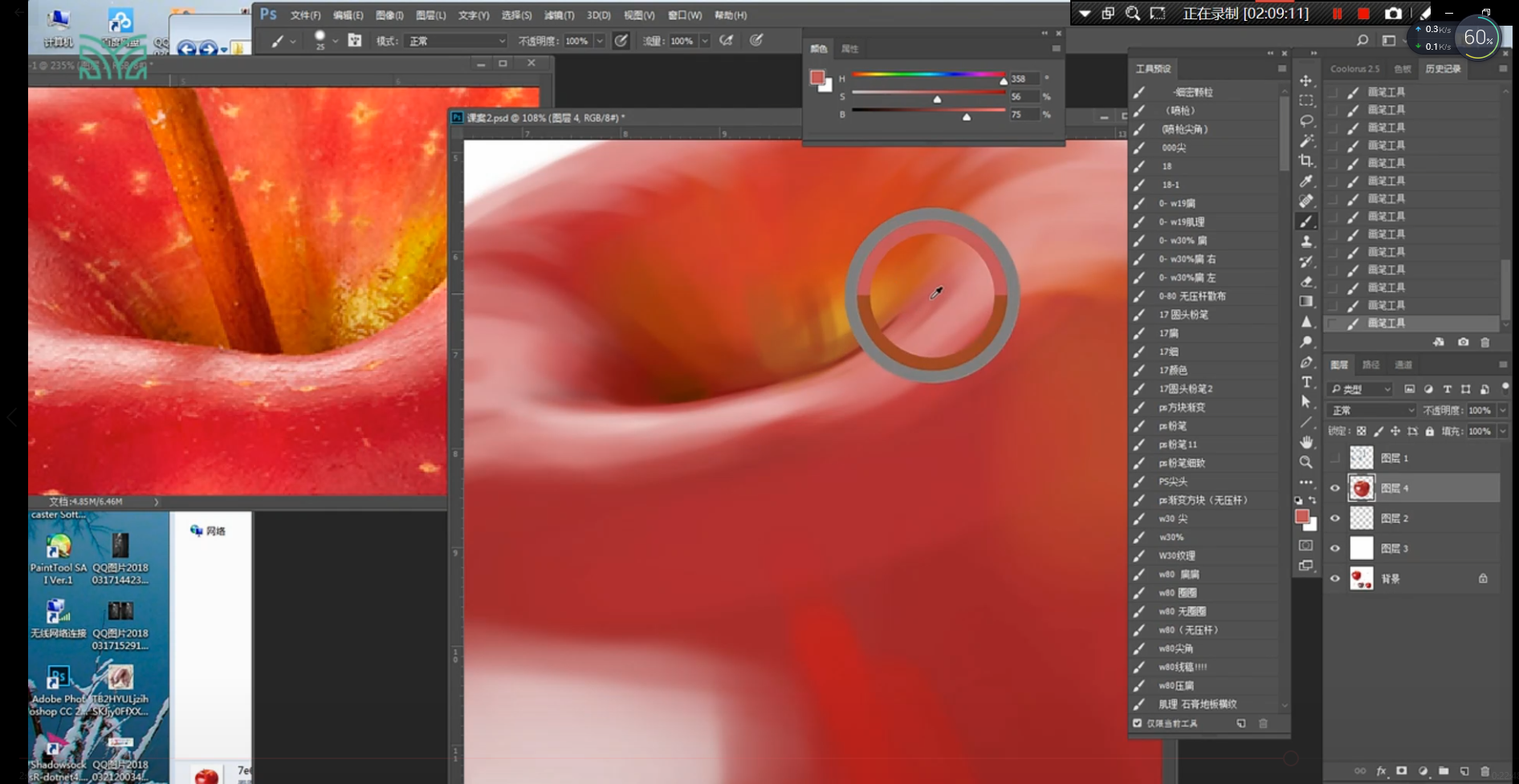Select the Lasso tool

click(1306, 120)
